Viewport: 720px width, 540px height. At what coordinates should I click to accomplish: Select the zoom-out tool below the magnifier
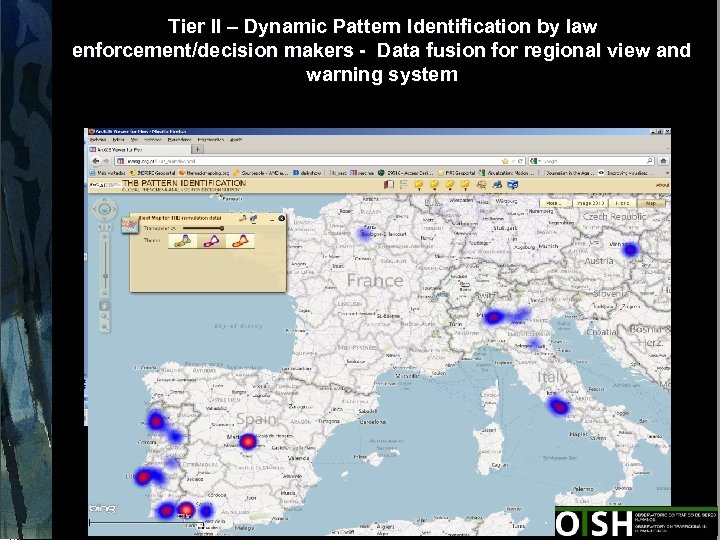[x=105, y=327]
